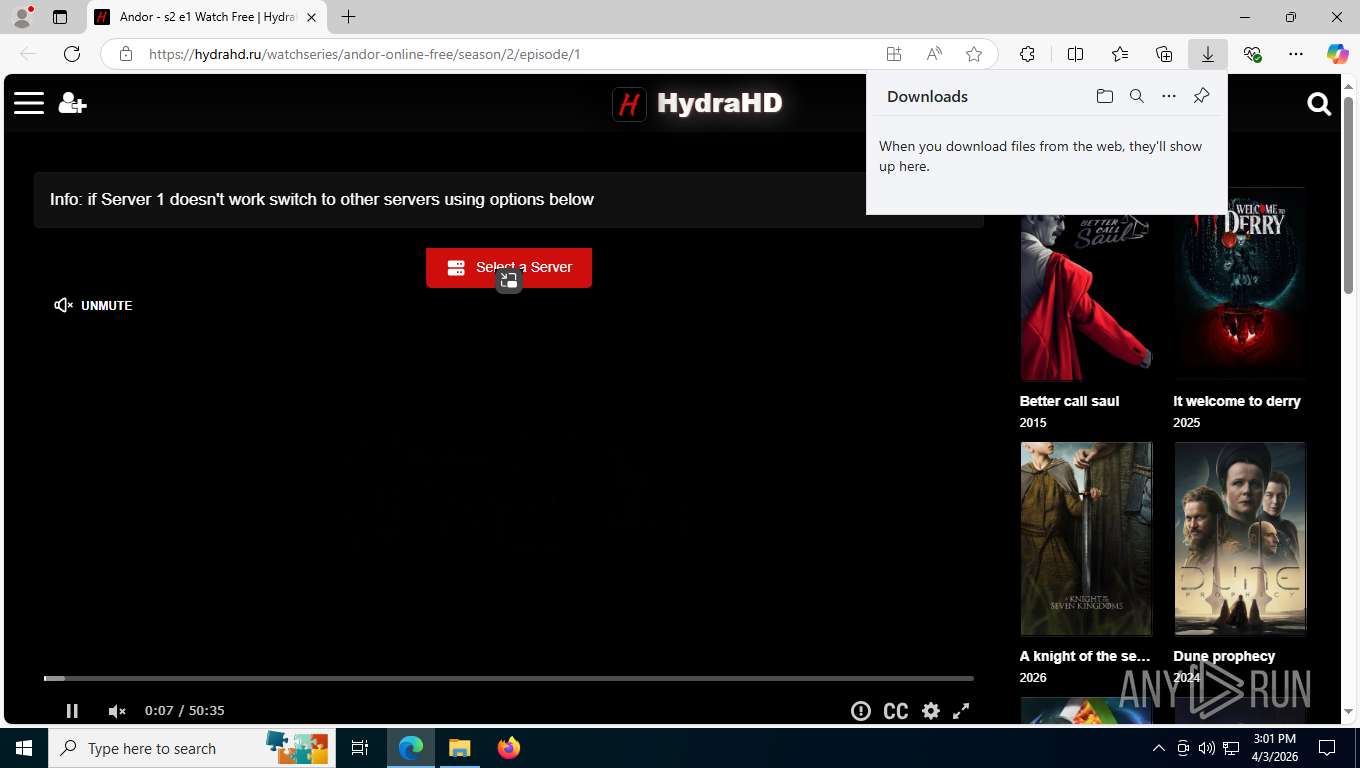Toggle the player volume mute icon
The width and height of the screenshot is (1360, 768).
(x=117, y=711)
